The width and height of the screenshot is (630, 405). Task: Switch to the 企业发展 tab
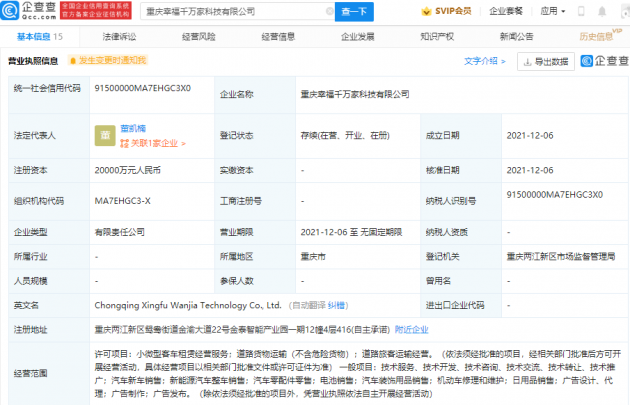coord(358,37)
